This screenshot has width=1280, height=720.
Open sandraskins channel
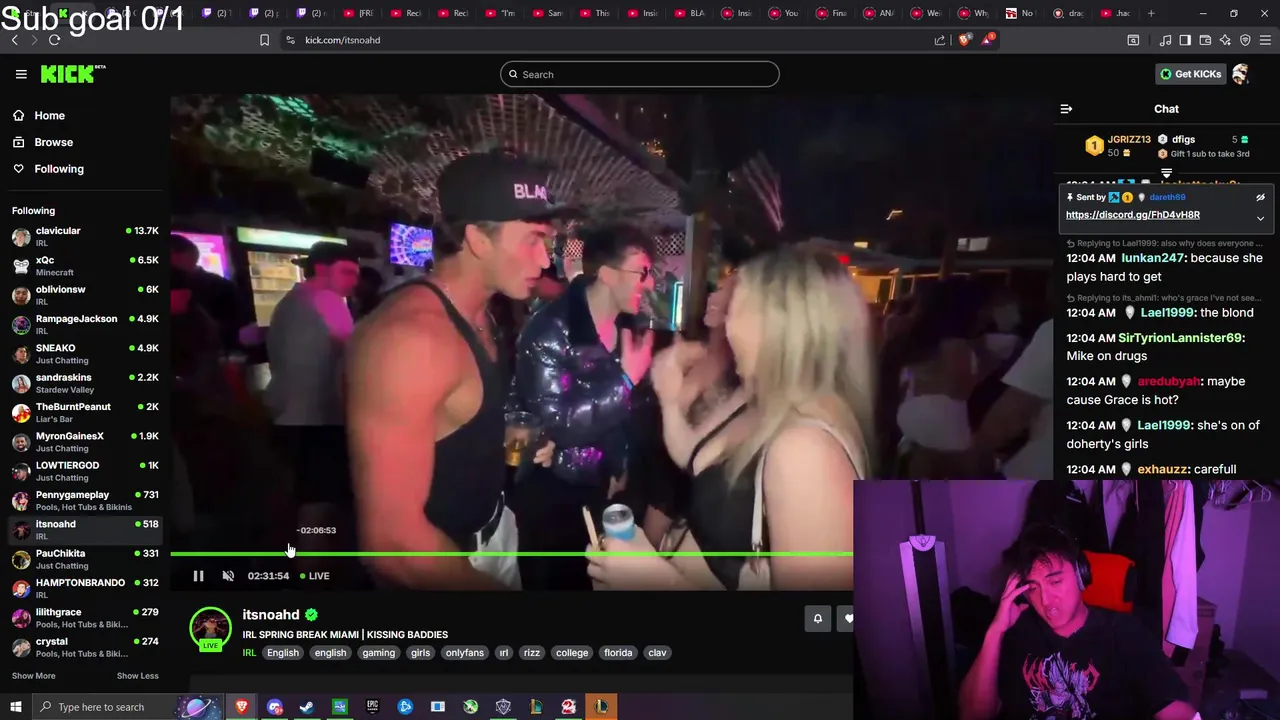85,383
